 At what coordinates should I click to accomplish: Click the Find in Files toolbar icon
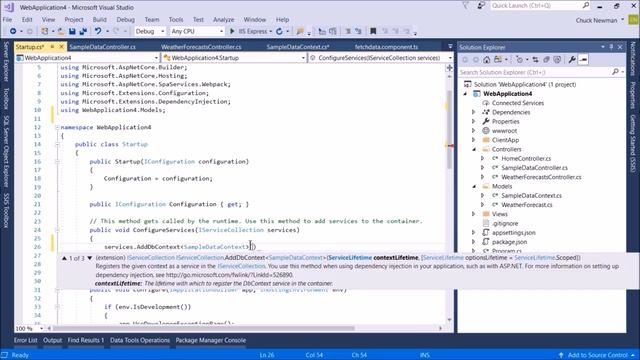(300, 31)
